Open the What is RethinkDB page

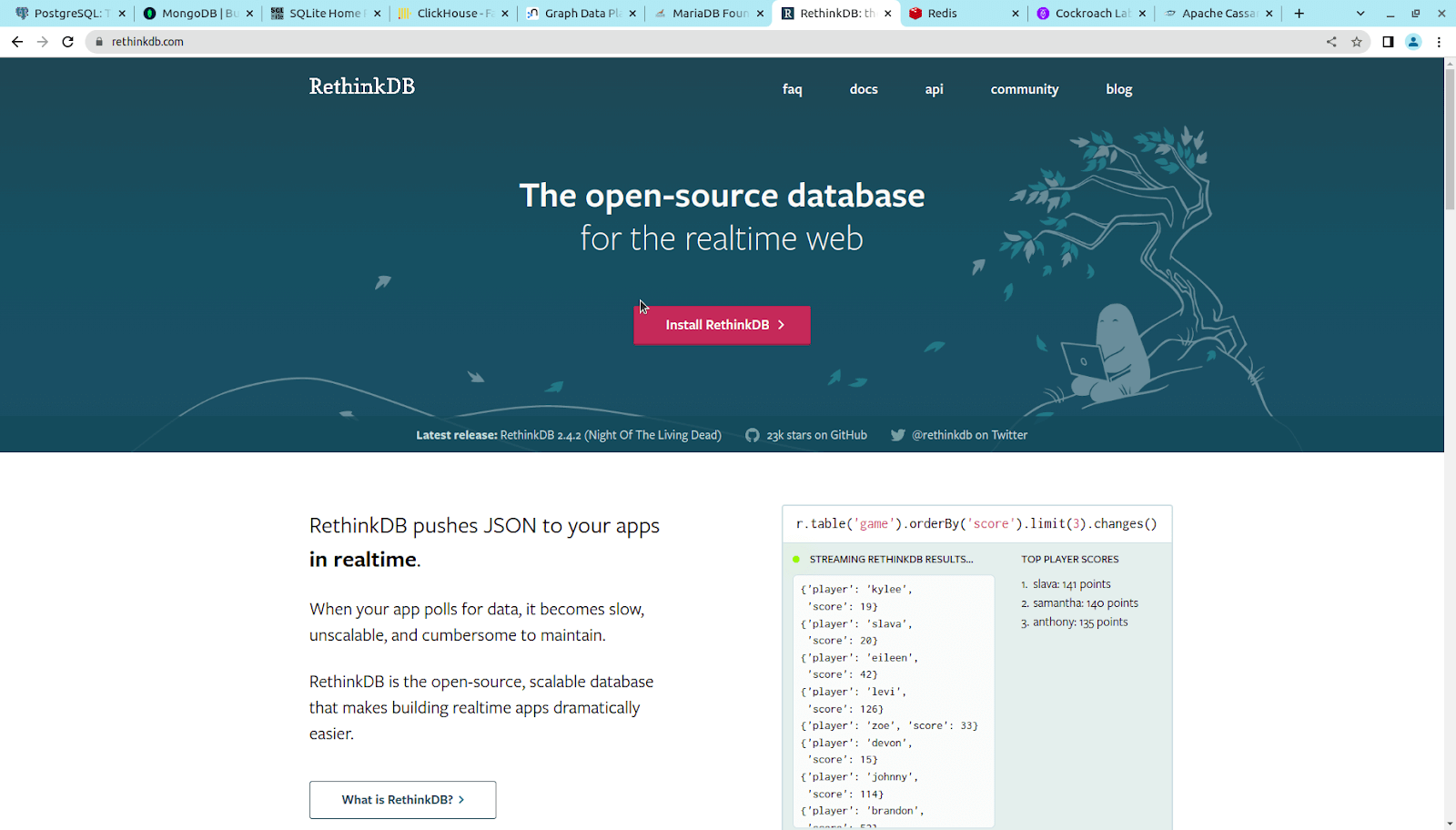coord(402,799)
